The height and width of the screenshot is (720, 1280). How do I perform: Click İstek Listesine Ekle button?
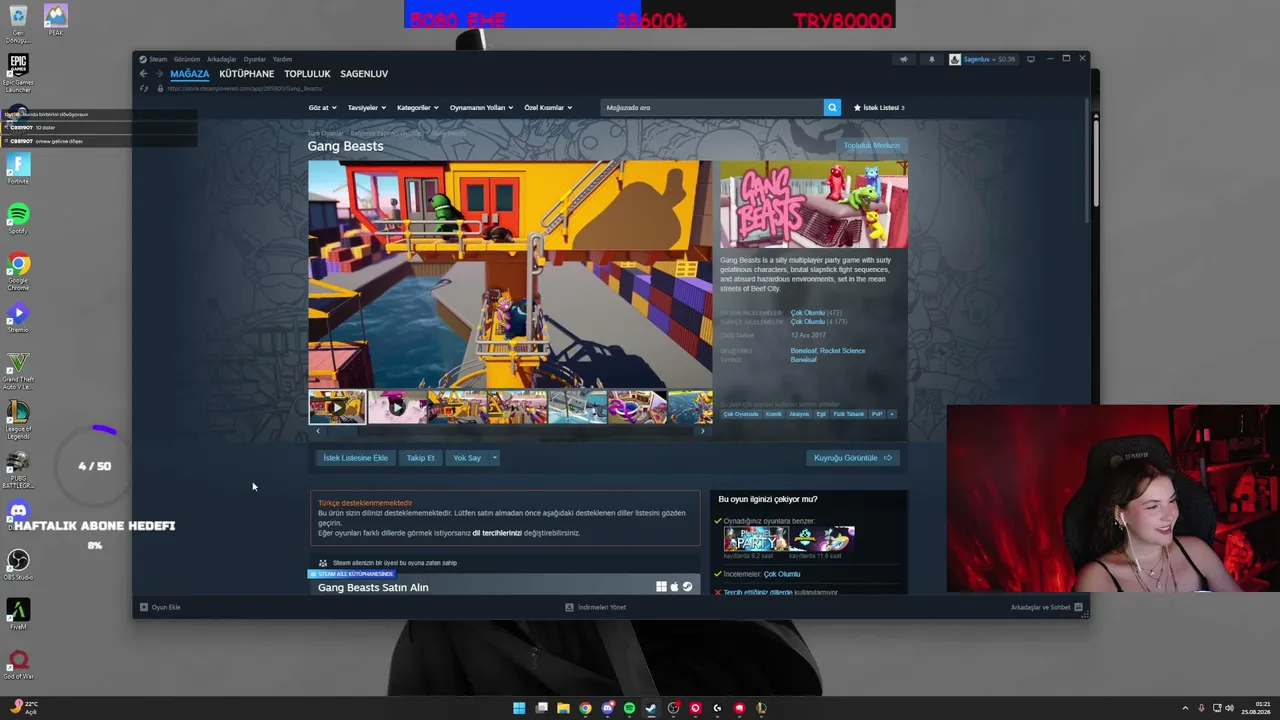(355, 458)
